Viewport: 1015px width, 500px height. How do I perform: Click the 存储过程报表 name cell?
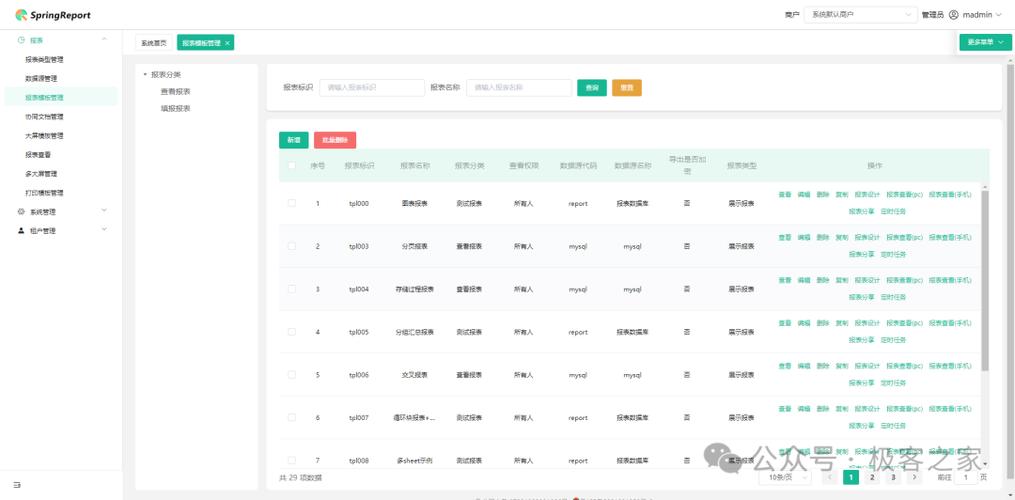tap(414, 289)
